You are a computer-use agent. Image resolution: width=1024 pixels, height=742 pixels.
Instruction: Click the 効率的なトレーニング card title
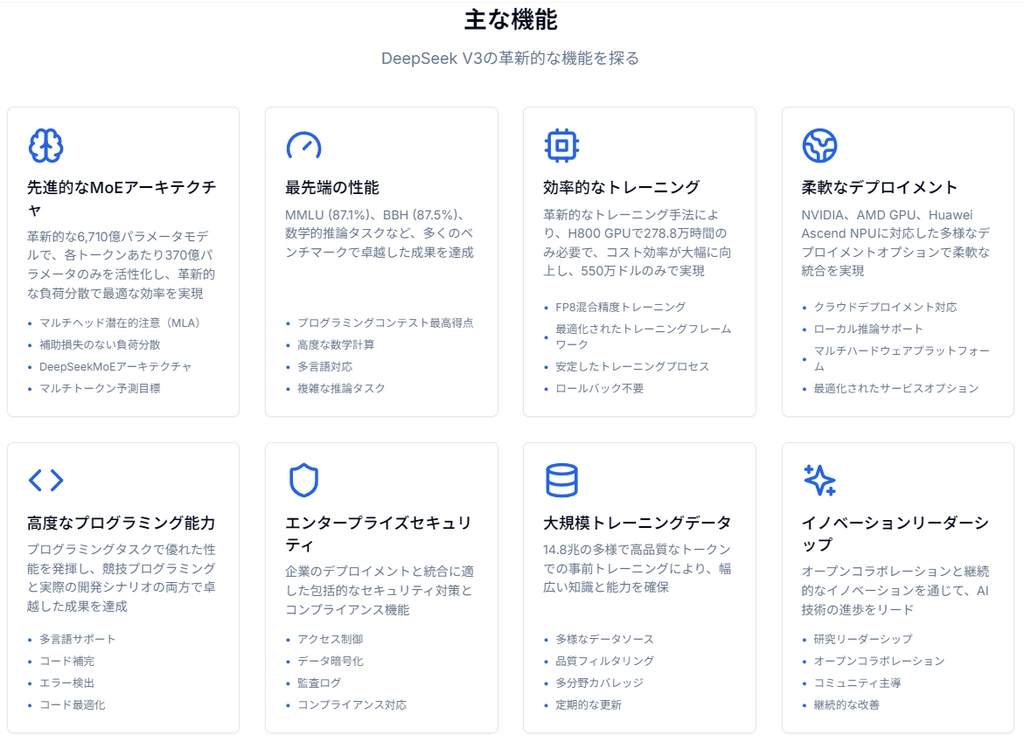point(621,187)
